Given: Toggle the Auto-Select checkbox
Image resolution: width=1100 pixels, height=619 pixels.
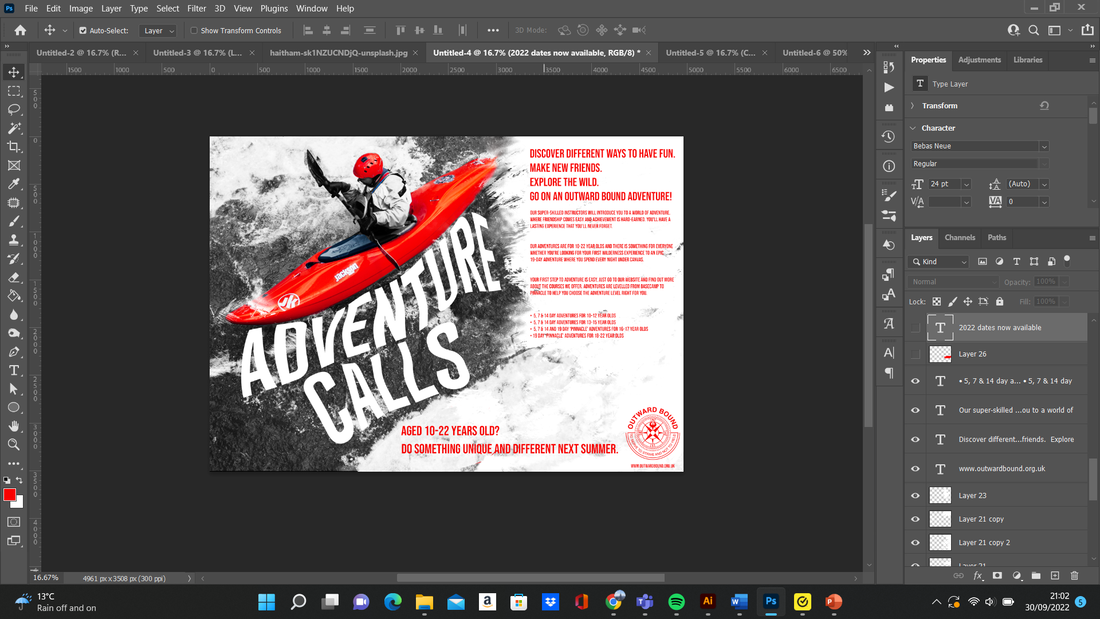Looking at the screenshot, I should click(83, 31).
